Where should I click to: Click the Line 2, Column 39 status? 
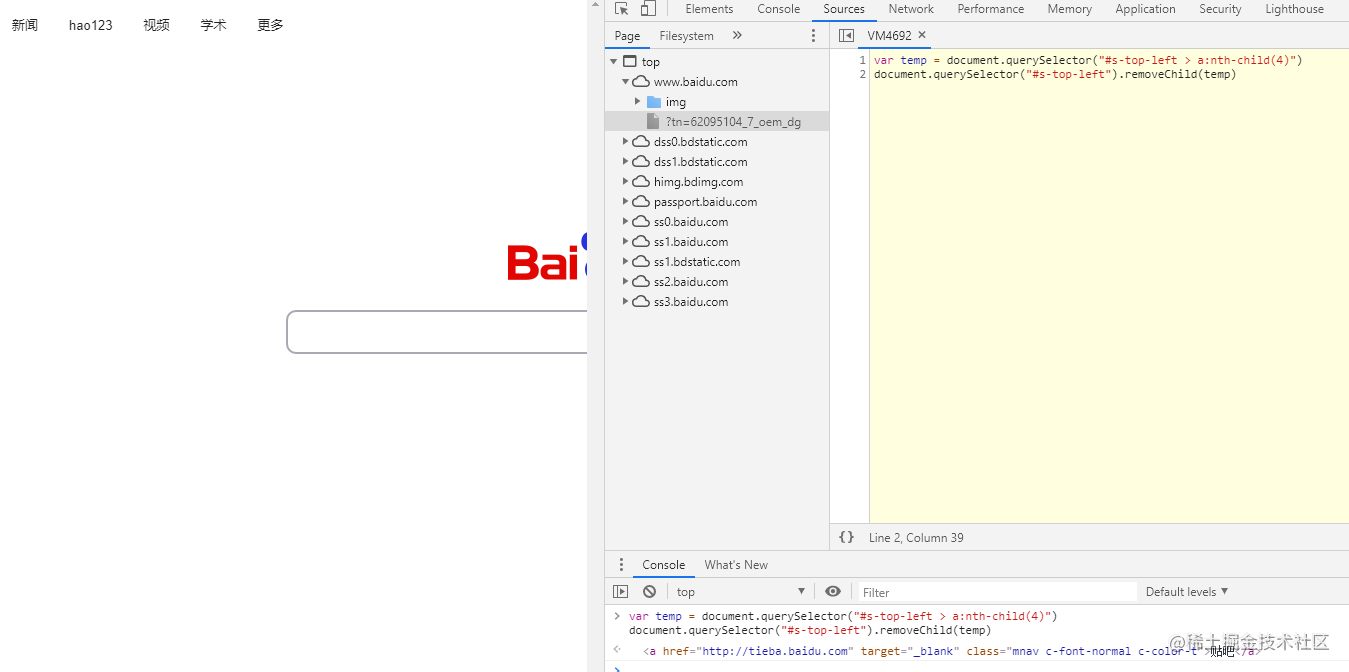coord(916,538)
